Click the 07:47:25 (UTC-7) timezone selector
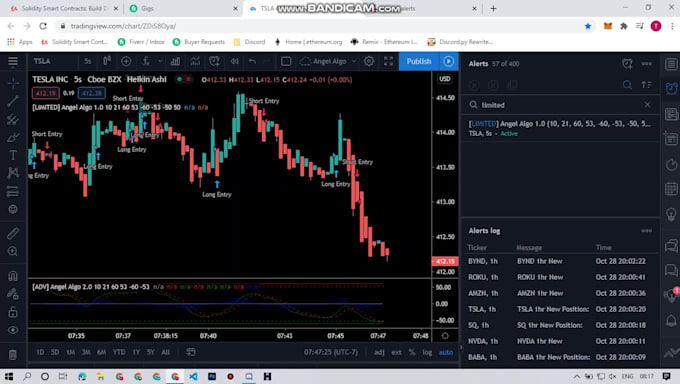 point(331,352)
